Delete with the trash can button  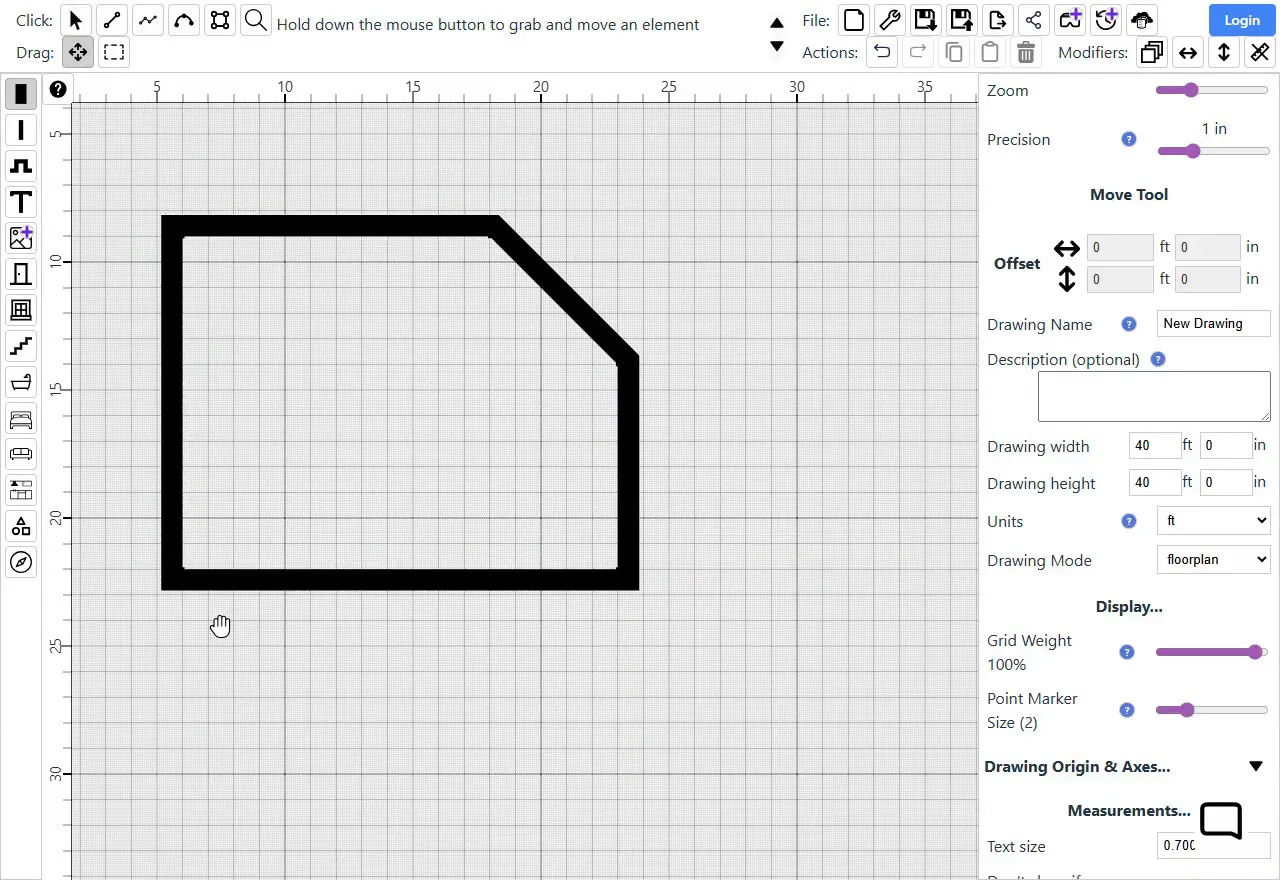(1025, 52)
